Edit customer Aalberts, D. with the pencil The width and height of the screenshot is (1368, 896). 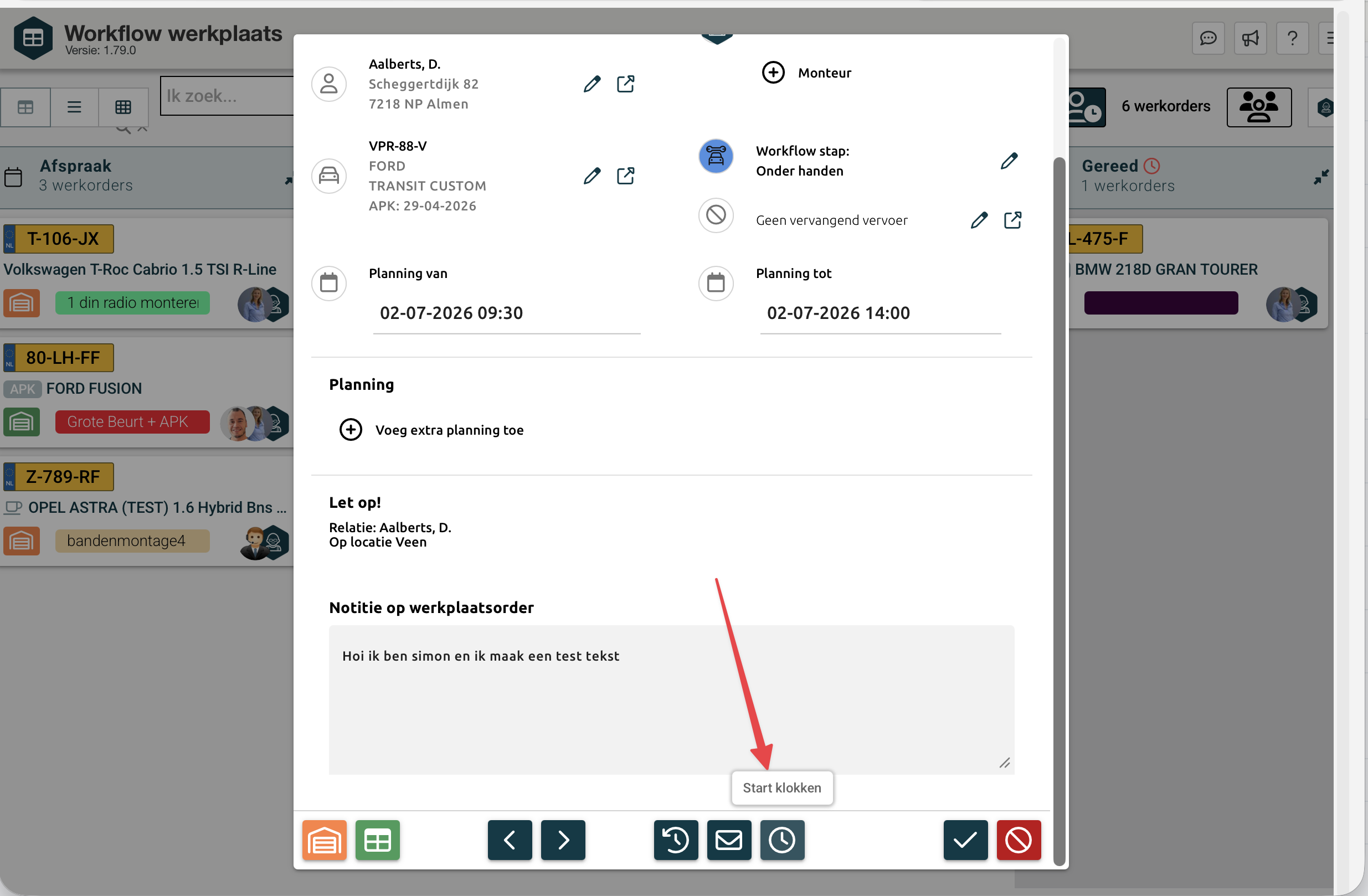[592, 84]
